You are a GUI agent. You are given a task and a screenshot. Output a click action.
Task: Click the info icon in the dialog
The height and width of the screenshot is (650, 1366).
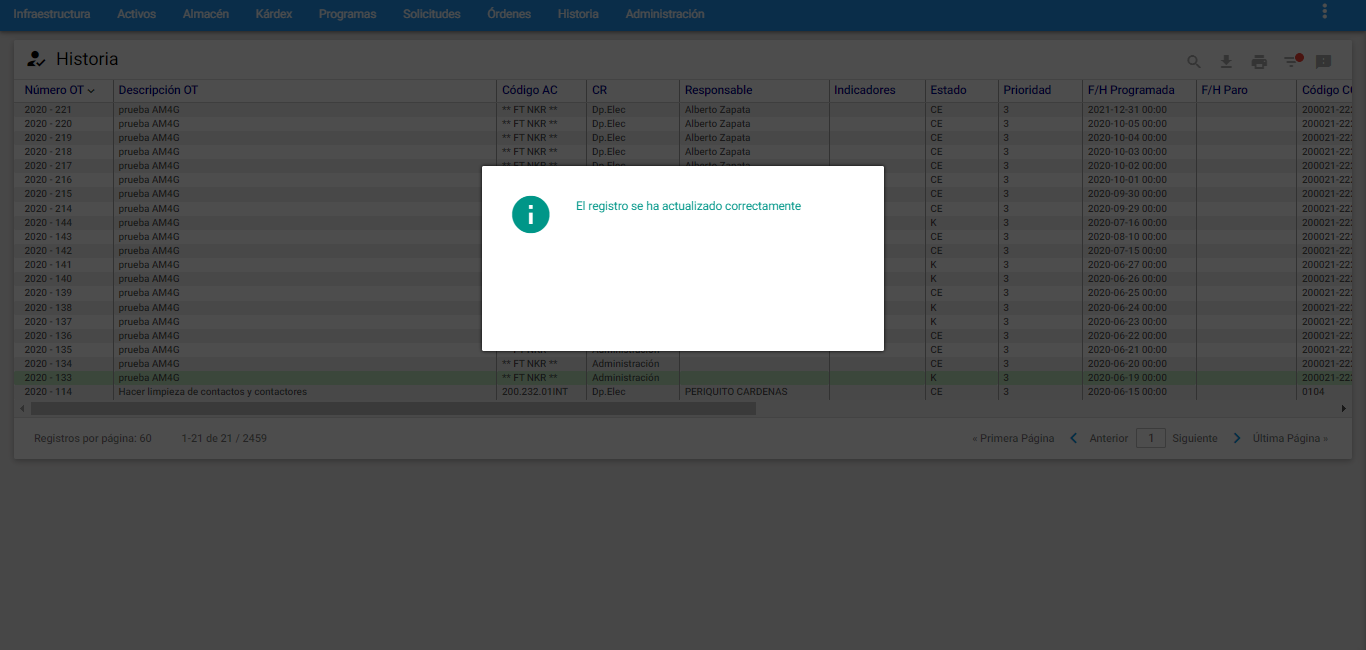coord(531,214)
